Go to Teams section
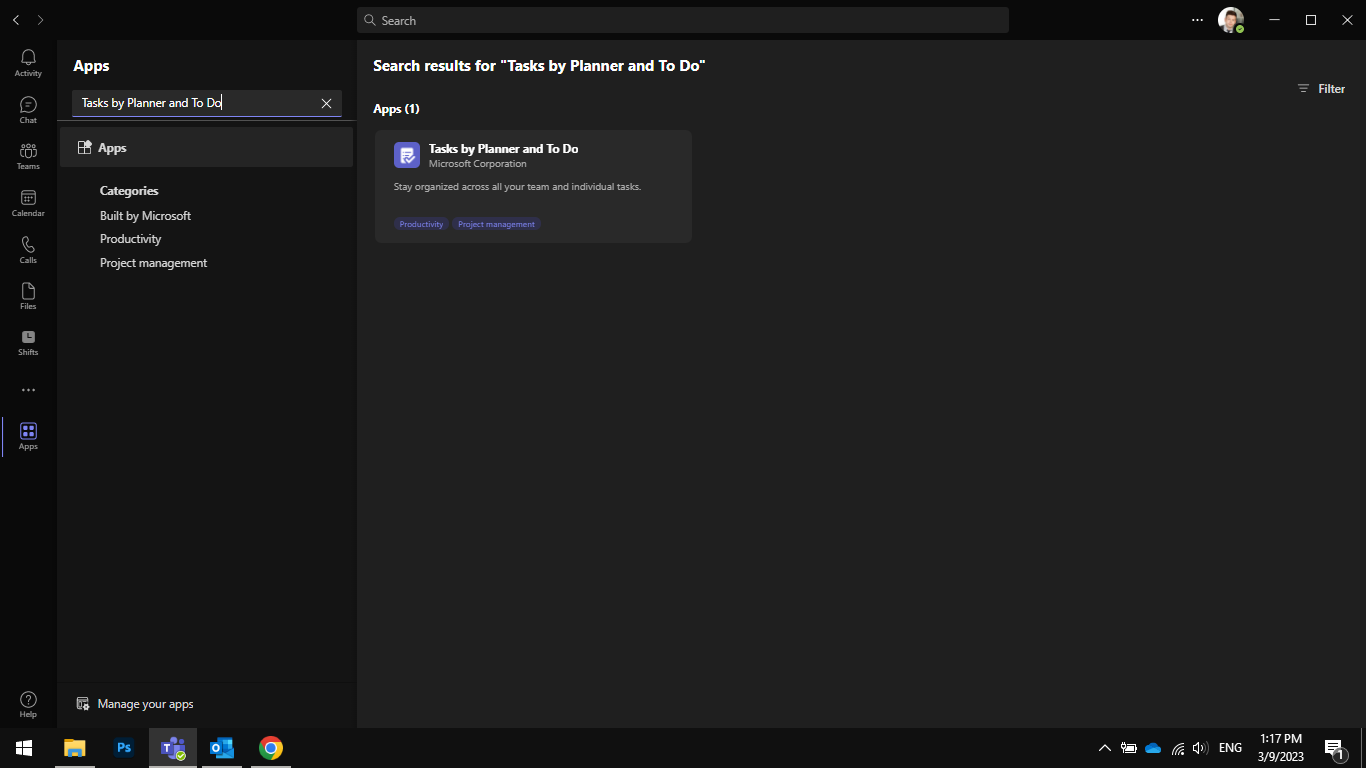The height and width of the screenshot is (768, 1366). 28,156
